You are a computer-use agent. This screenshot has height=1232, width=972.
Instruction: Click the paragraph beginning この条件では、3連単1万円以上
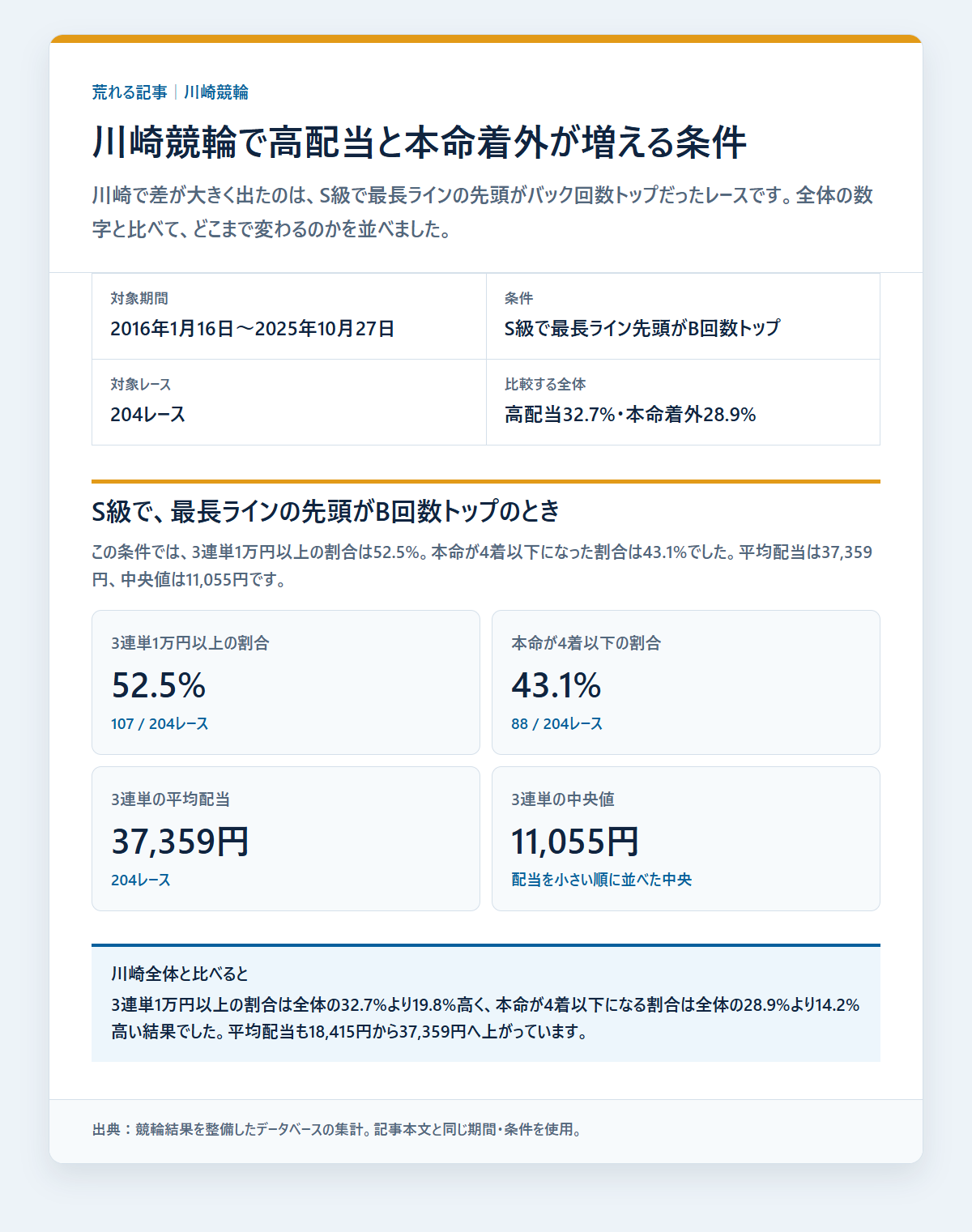(x=483, y=566)
